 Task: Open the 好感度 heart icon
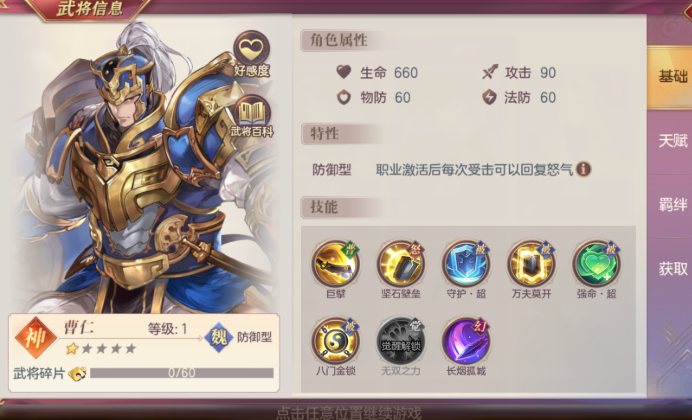pos(251,49)
